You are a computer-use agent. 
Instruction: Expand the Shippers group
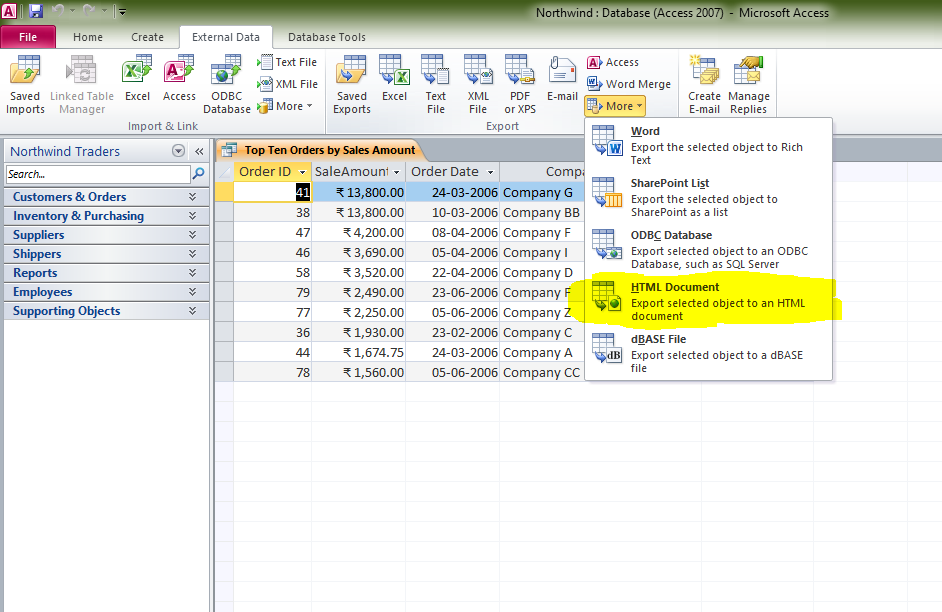(106, 254)
